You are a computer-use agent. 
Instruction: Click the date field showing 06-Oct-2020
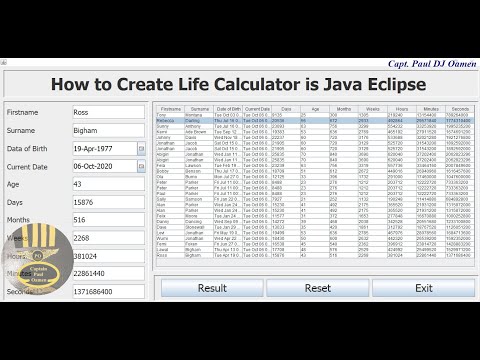[105, 166]
